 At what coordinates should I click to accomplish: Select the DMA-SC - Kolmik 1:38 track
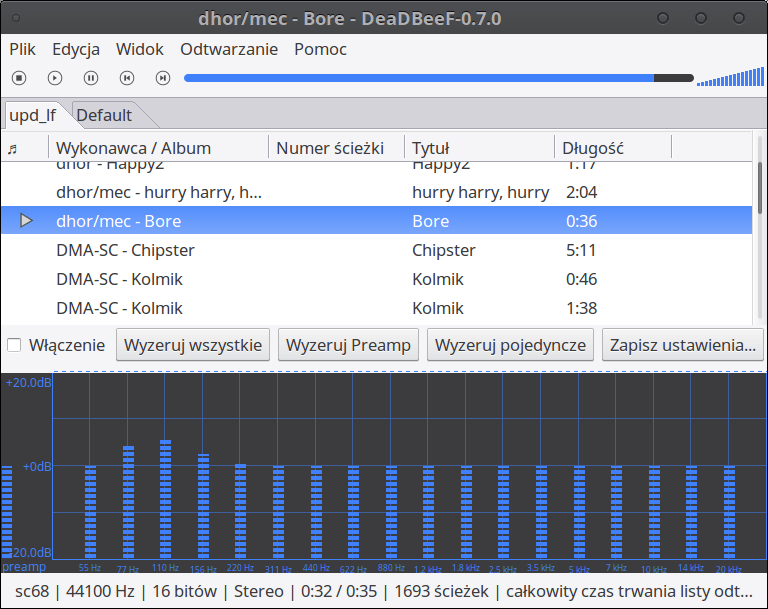click(376, 308)
